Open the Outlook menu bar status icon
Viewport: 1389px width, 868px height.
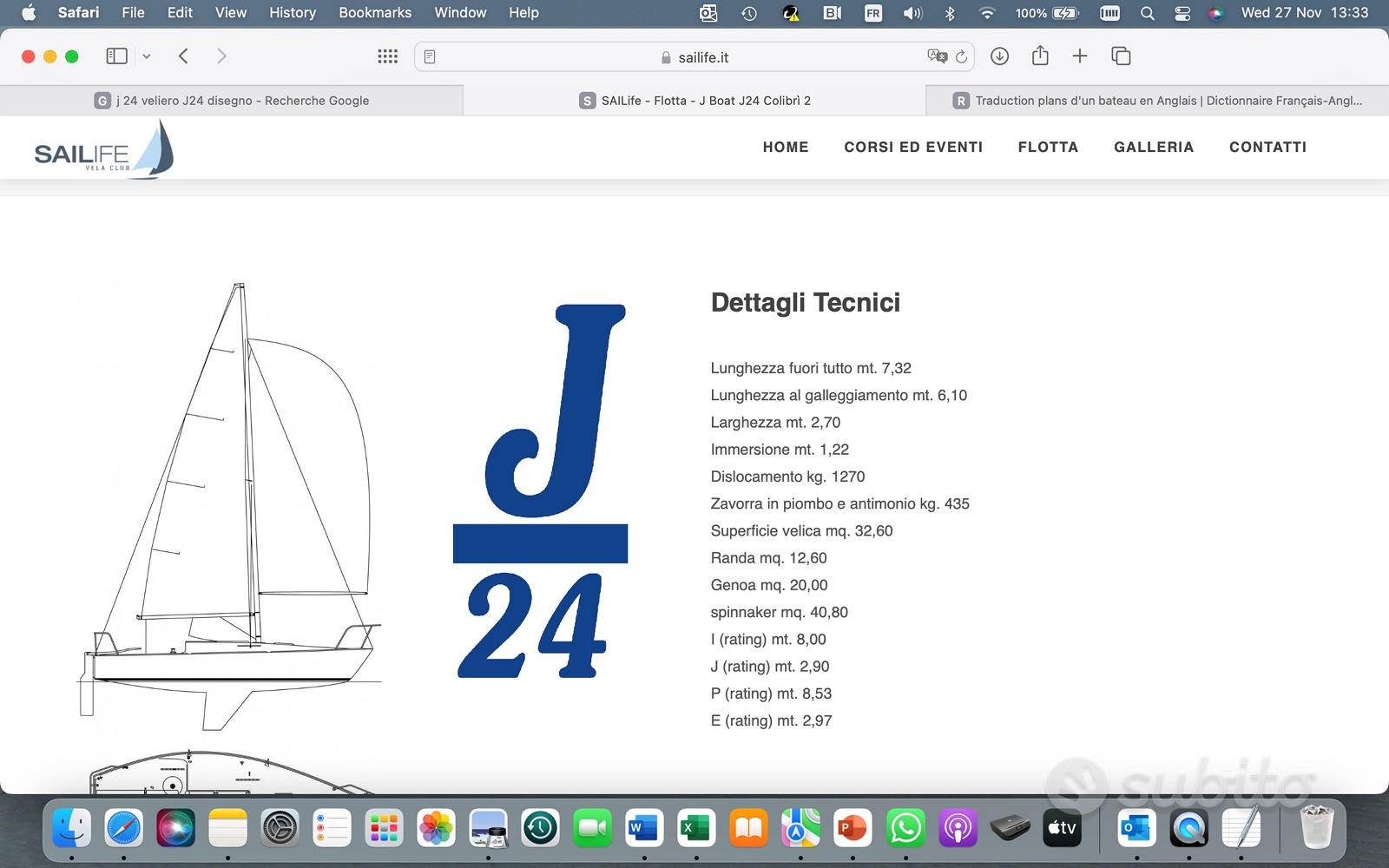click(708, 13)
